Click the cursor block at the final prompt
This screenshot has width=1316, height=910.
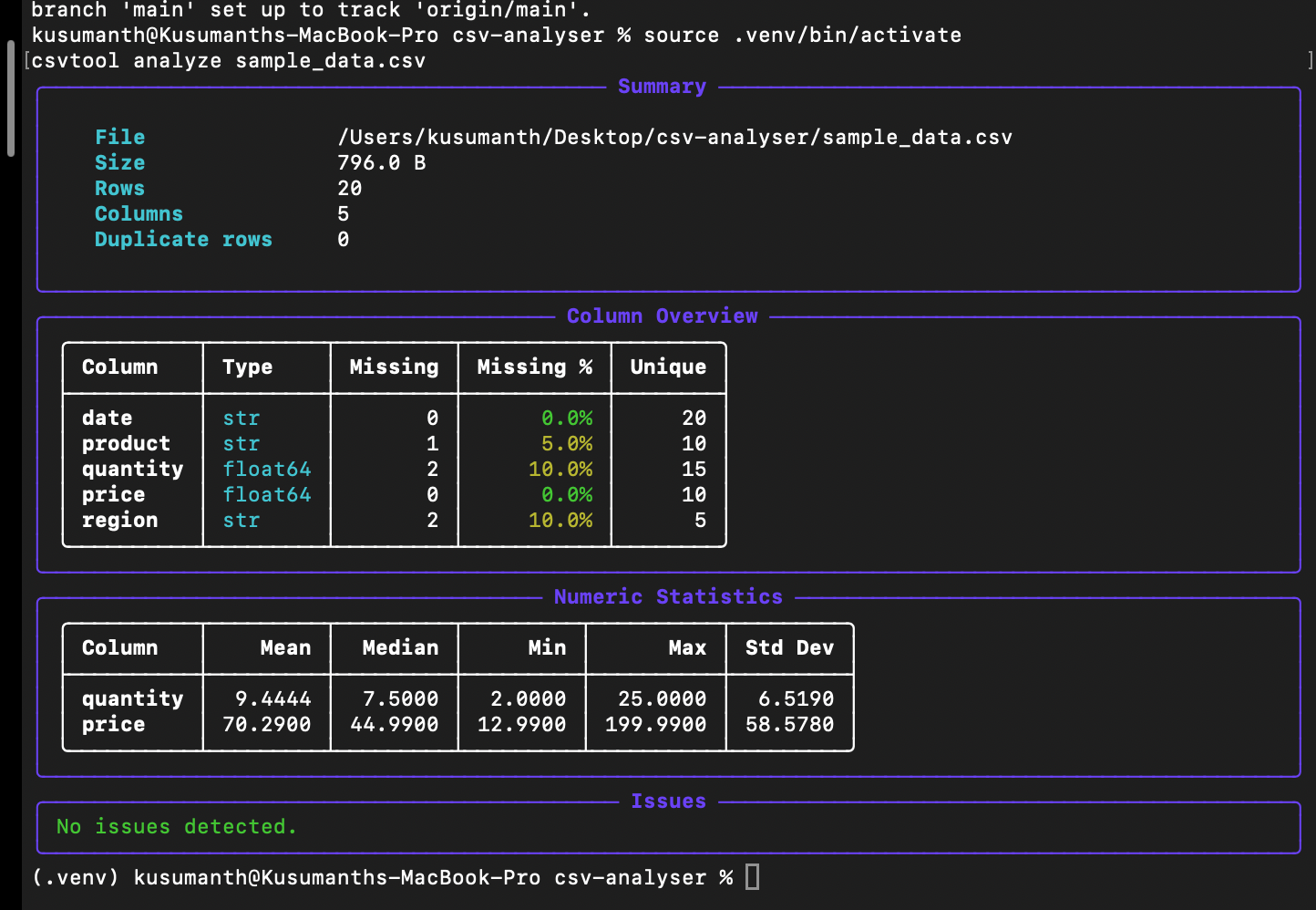click(x=752, y=877)
